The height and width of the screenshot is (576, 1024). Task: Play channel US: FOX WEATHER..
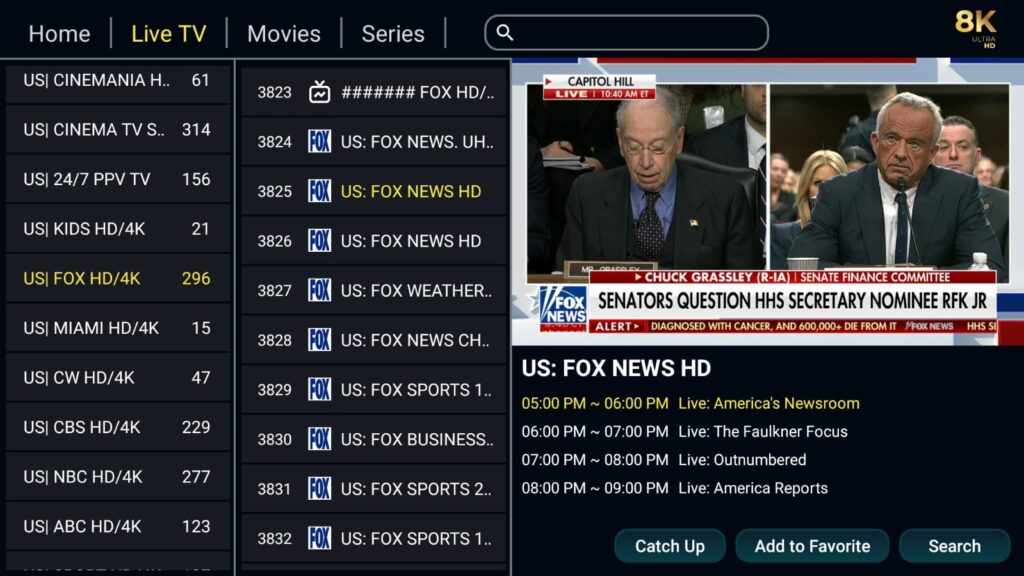pyautogui.click(x=374, y=291)
